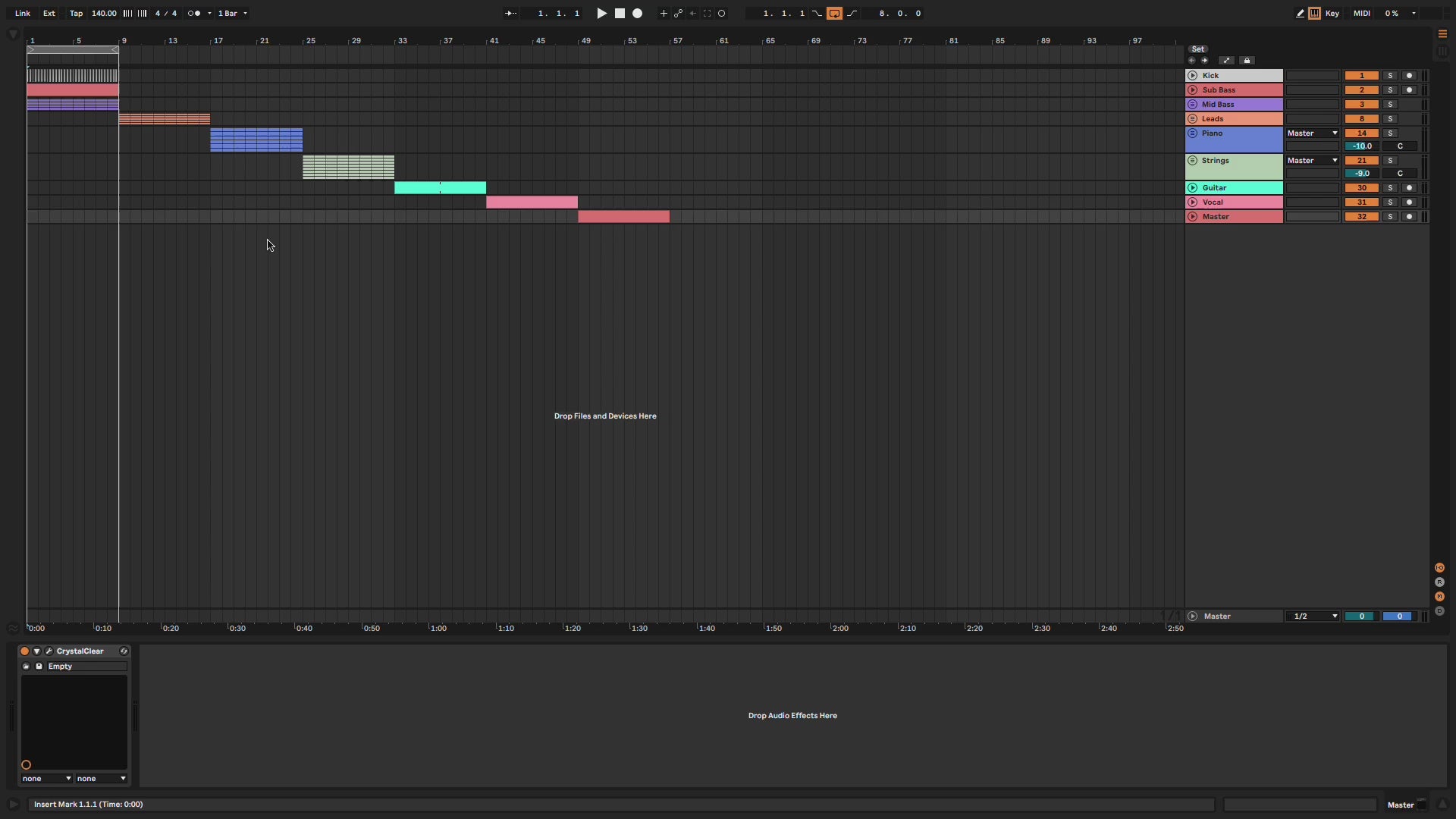The width and height of the screenshot is (1456, 819).
Task: Click the Guitar track play icon
Action: click(x=1192, y=188)
